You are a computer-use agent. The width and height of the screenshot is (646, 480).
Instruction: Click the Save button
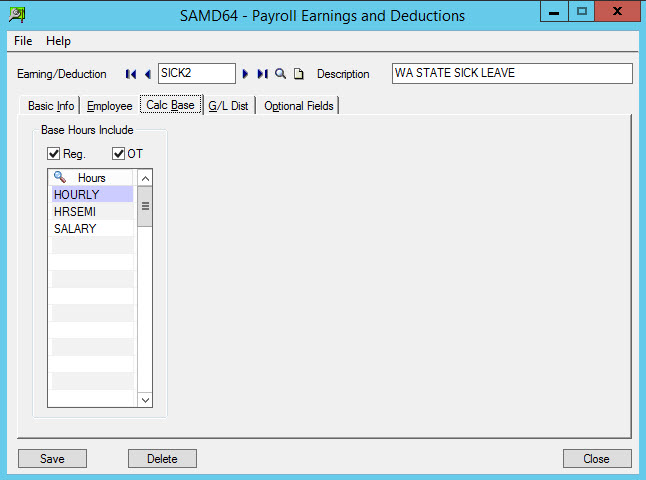coord(52,459)
